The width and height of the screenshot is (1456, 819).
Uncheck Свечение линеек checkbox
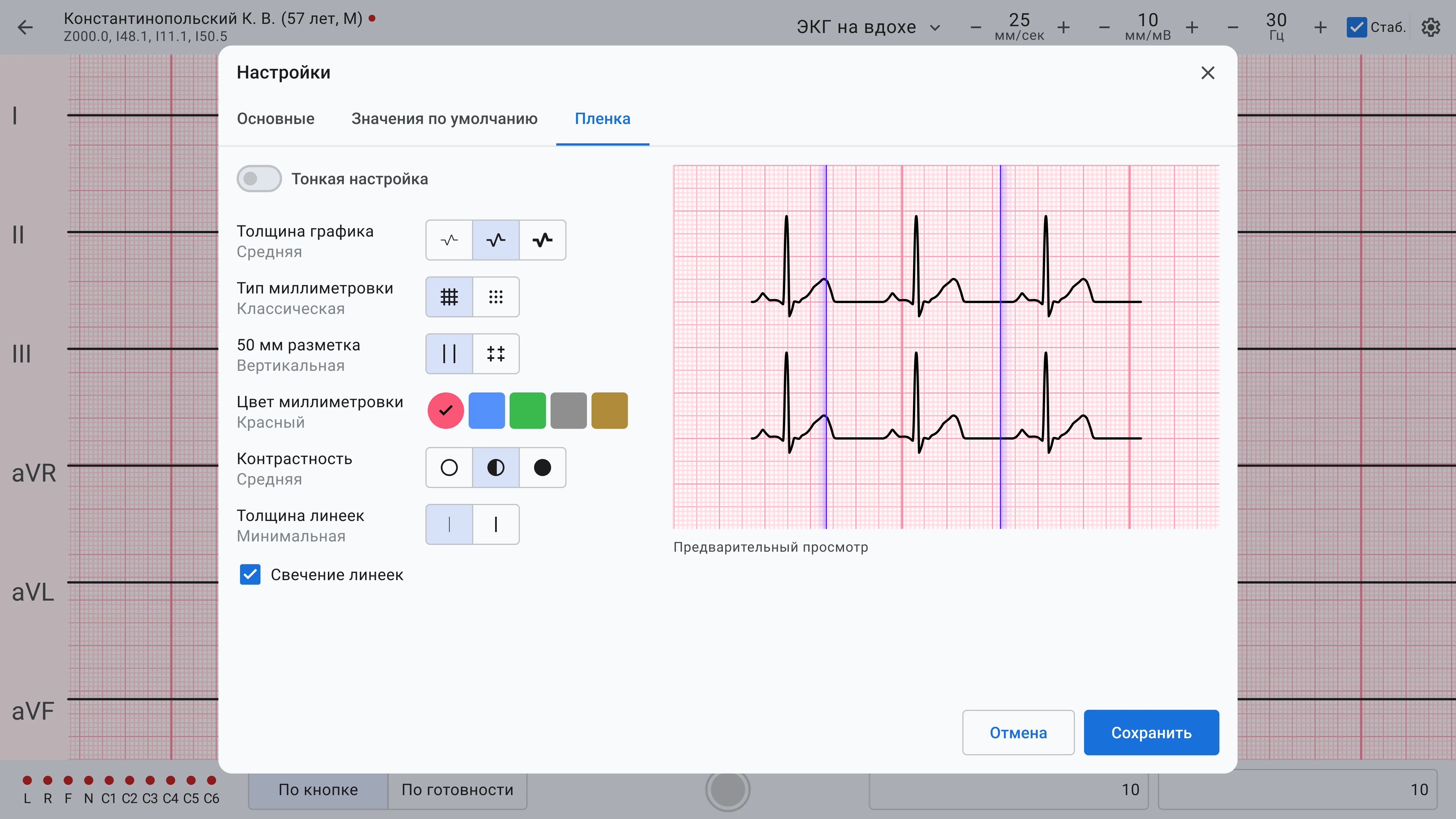(250, 574)
